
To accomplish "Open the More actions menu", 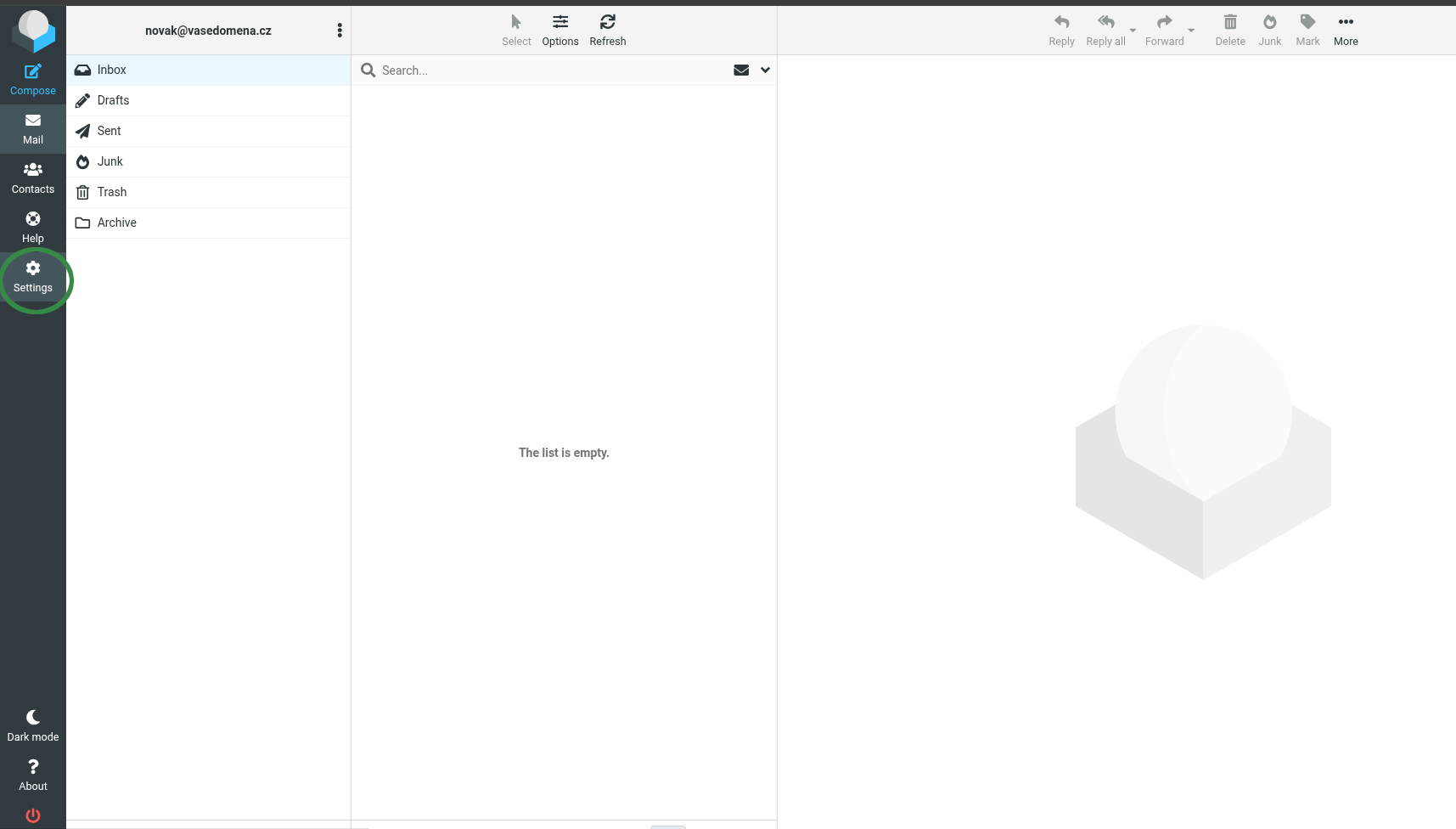I will (x=1346, y=31).
